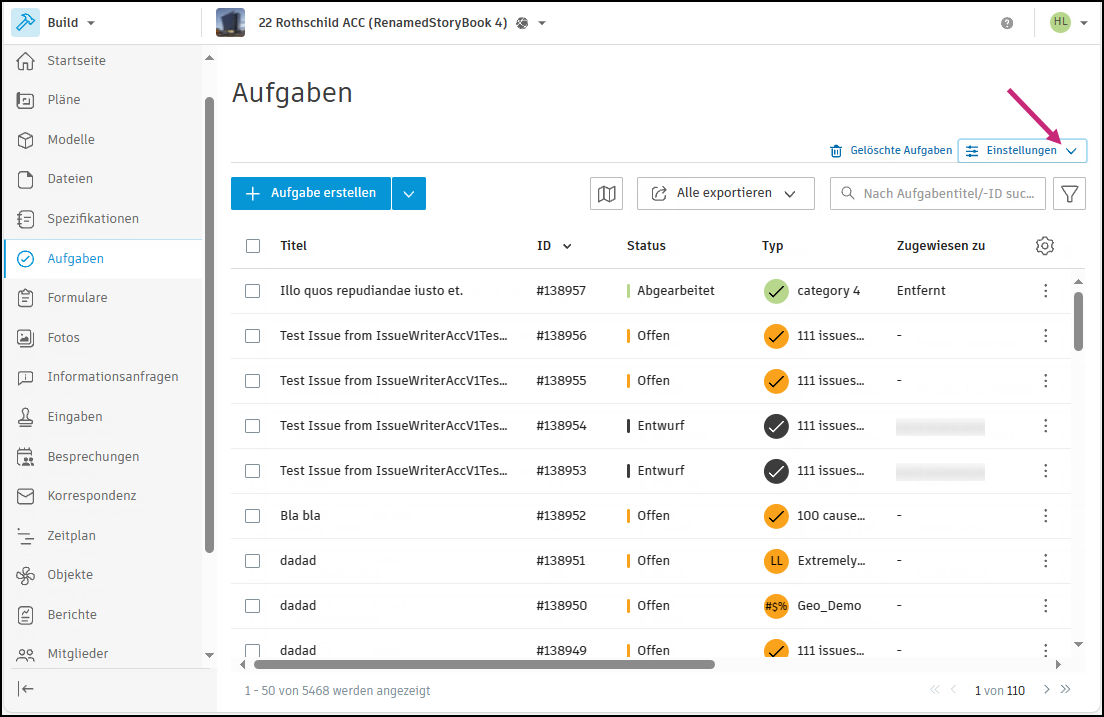Click the Aufgabe erstellen button
The height and width of the screenshot is (717, 1104).
tap(310, 194)
